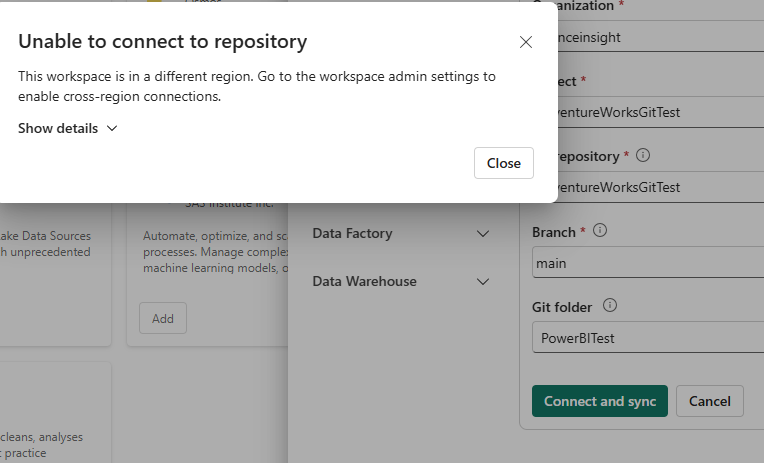This screenshot has height=463, width=764.
Task: Open the repository dropdown field
Action: 661,187
